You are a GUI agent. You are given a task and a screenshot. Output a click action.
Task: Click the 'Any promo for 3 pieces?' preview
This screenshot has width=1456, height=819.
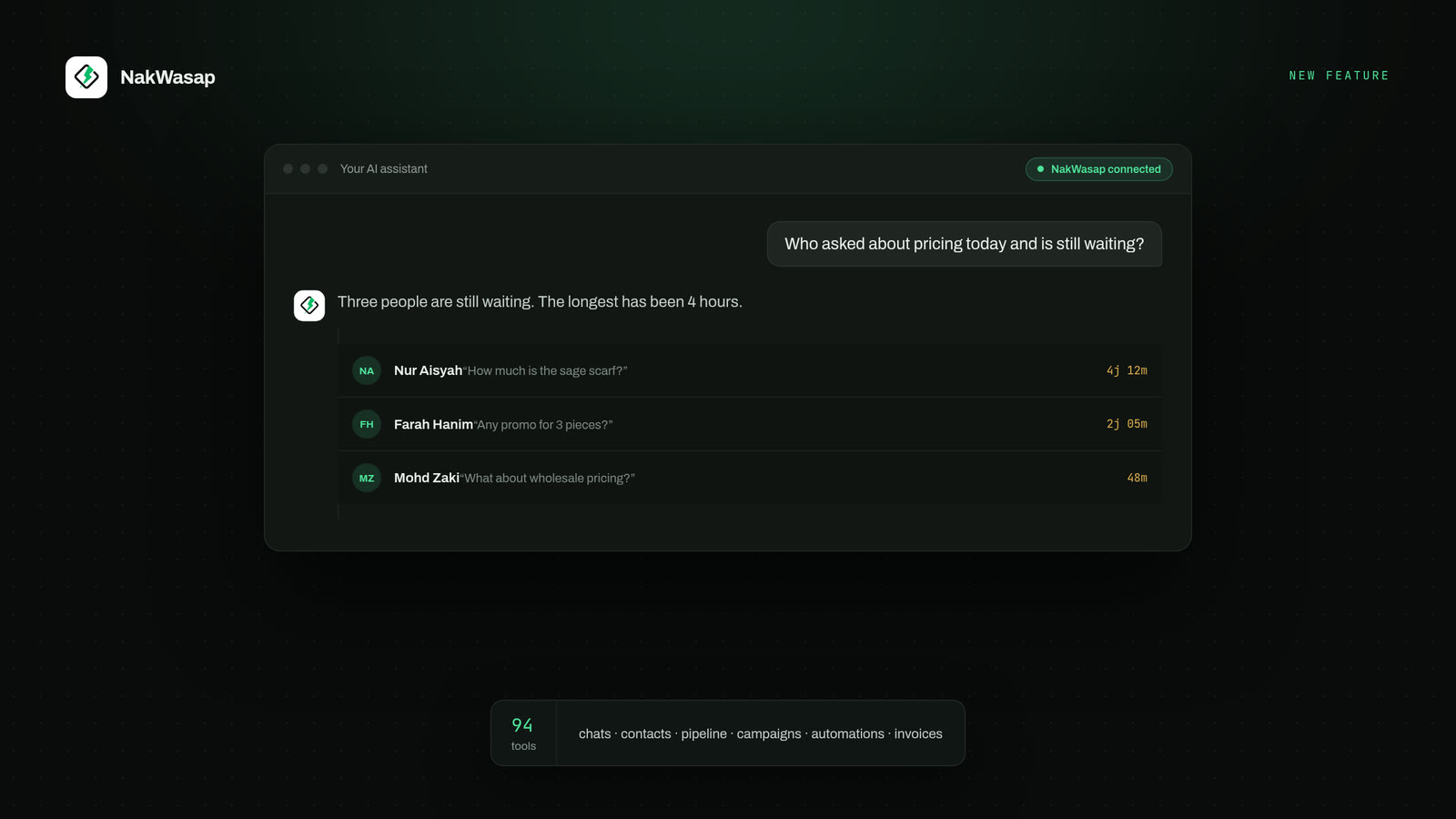click(543, 425)
